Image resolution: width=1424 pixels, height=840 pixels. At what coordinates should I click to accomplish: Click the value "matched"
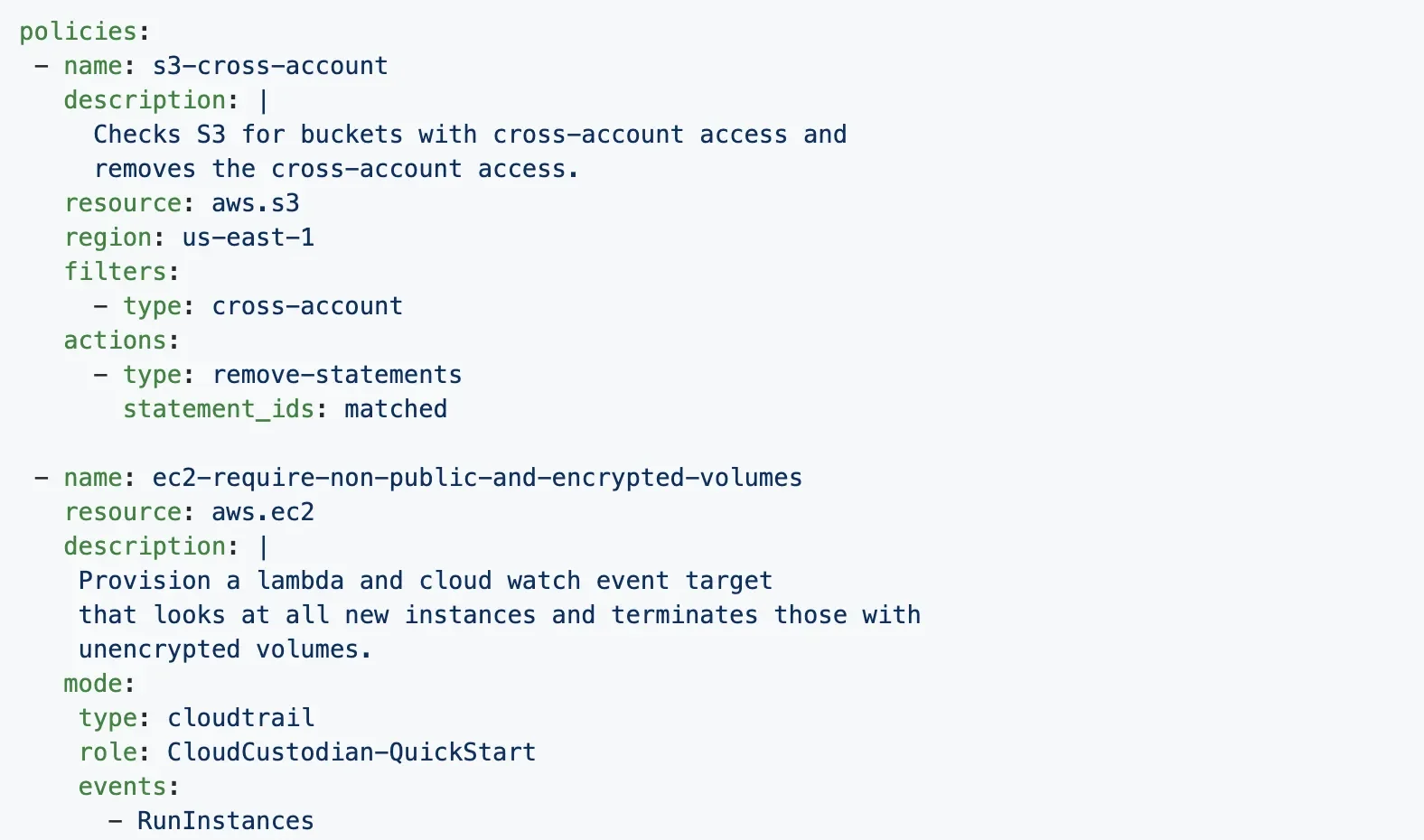[x=395, y=409]
